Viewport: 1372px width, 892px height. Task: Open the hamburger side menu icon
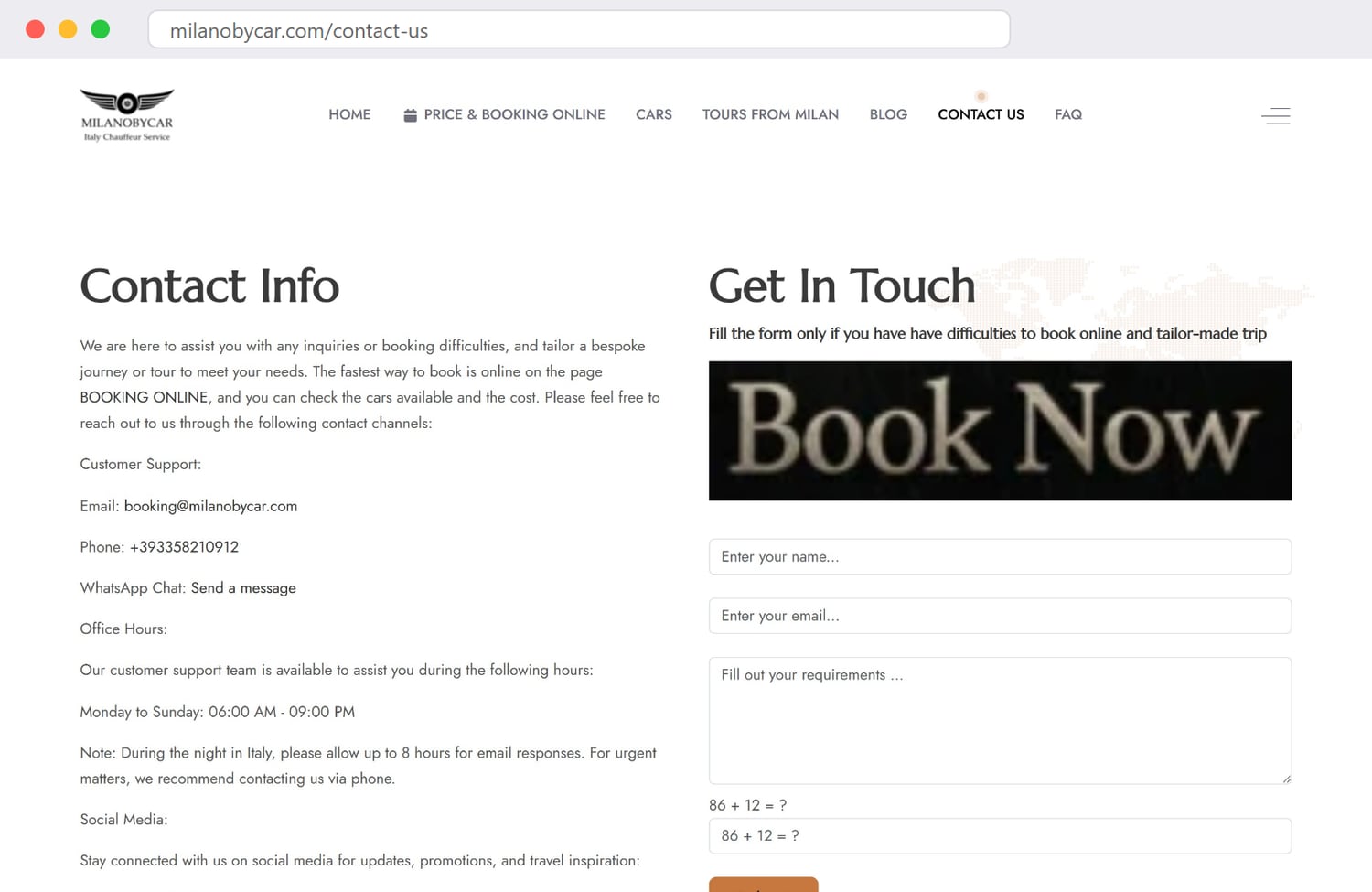click(x=1275, y=115)
